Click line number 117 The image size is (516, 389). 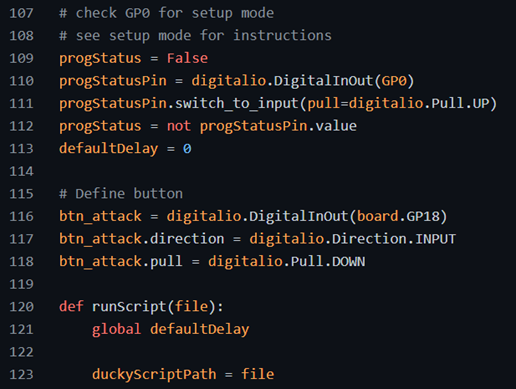point(21,239)
